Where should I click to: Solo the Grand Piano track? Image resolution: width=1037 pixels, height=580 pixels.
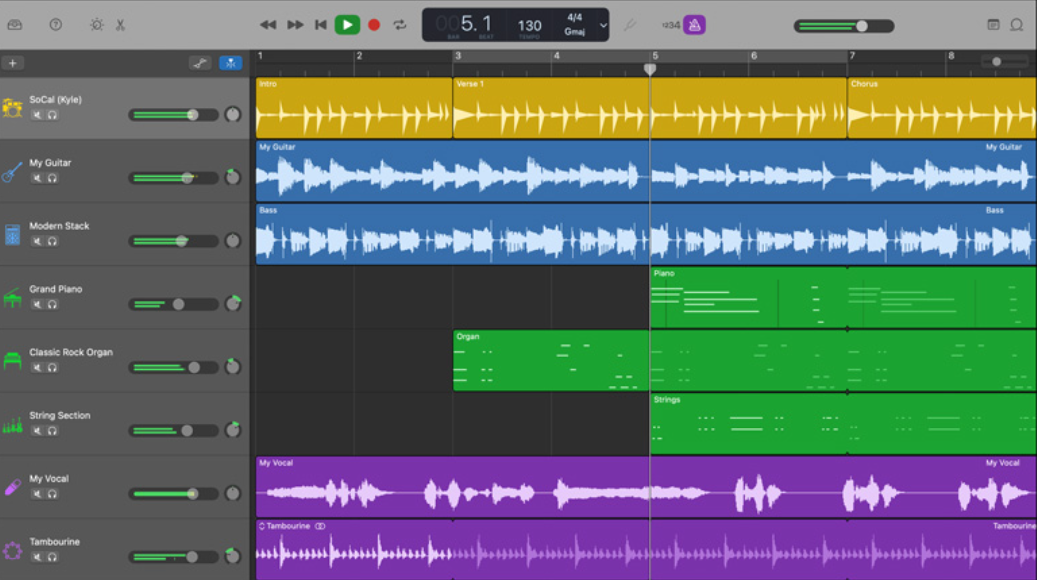point(52,304)
